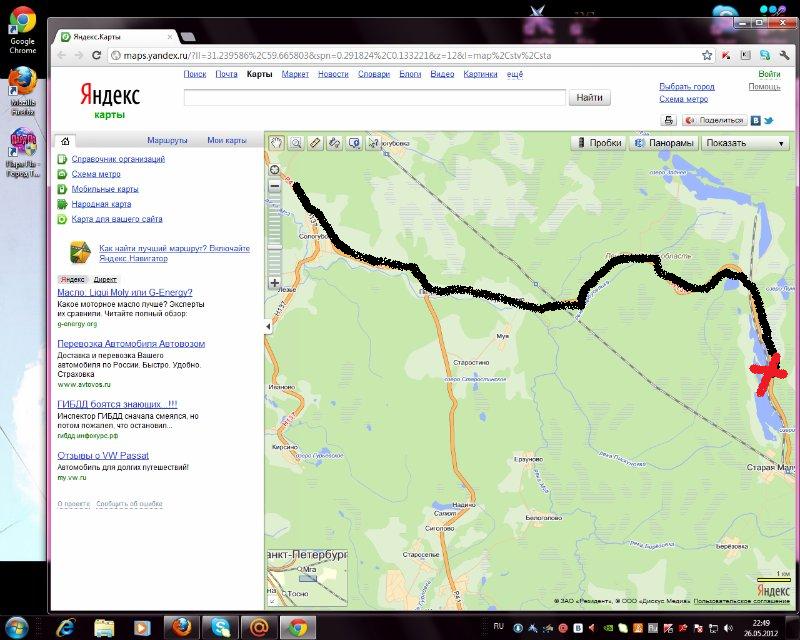Open the Почта service link
The height and width of the screenshot is (640, 800).
point(227,74)
